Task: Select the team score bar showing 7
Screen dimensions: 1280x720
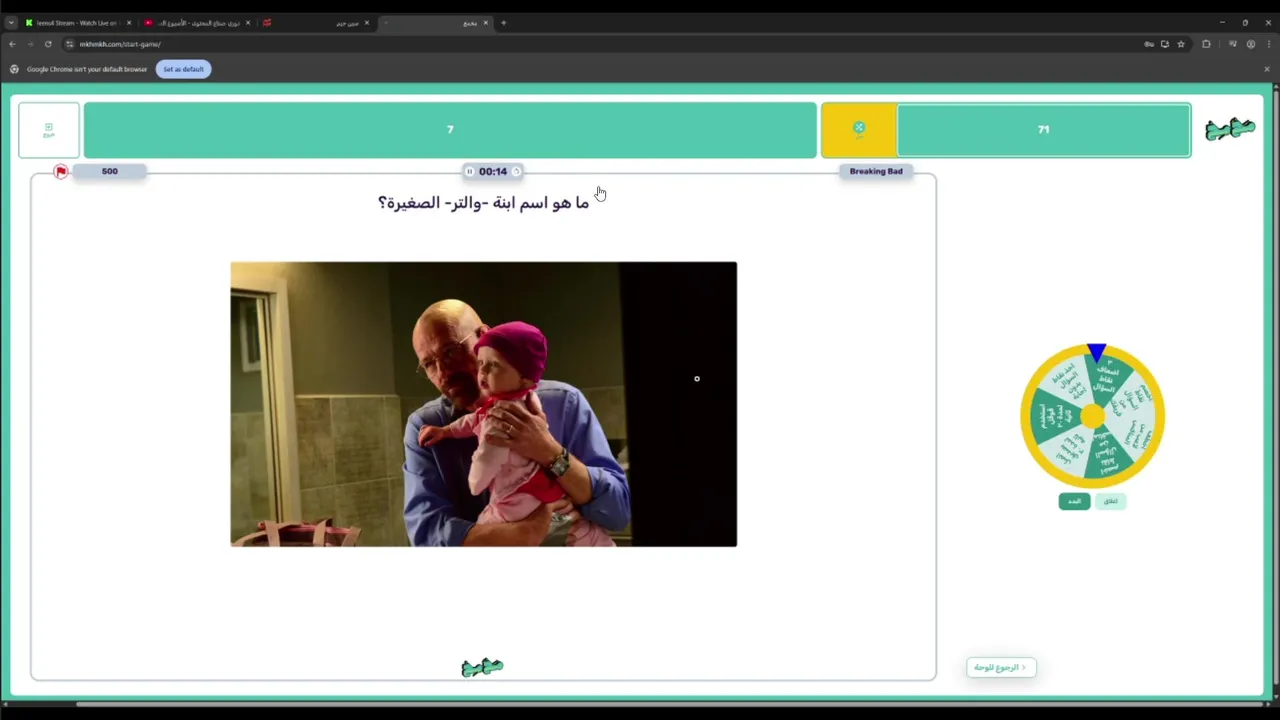Action: click(450, 130)
